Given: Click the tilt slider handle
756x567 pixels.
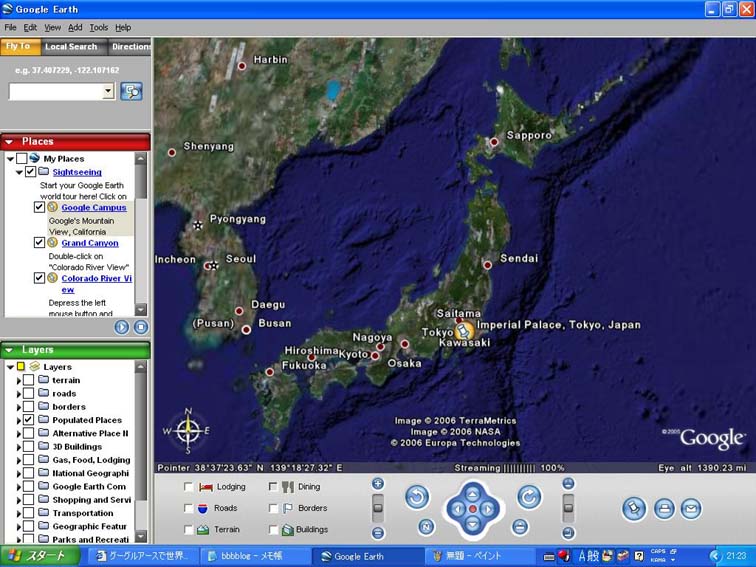Looking at the screenshot, I should [x=568, y=507].
